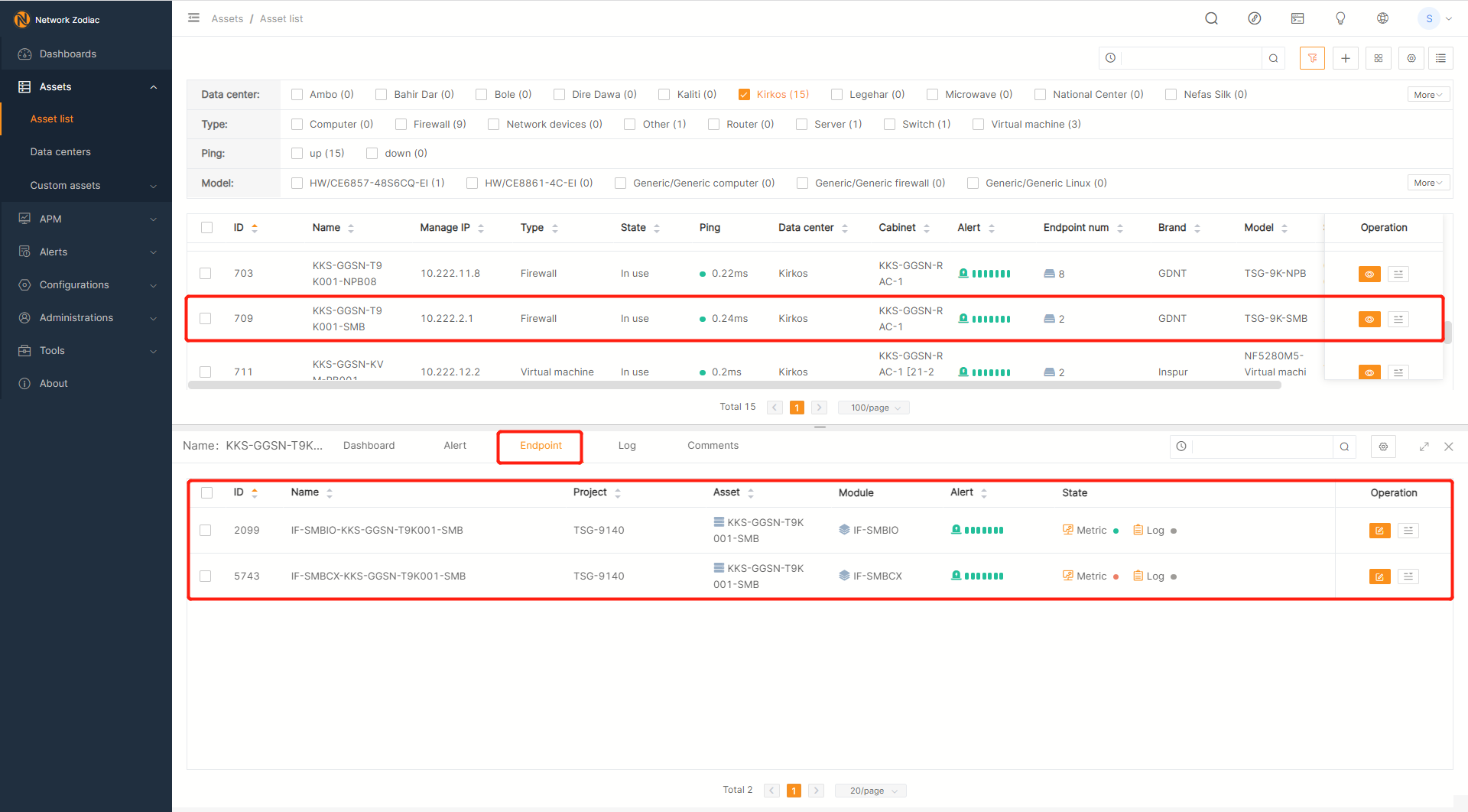
Task: Open the language globe icon in the header
Action: (1382, 18)
